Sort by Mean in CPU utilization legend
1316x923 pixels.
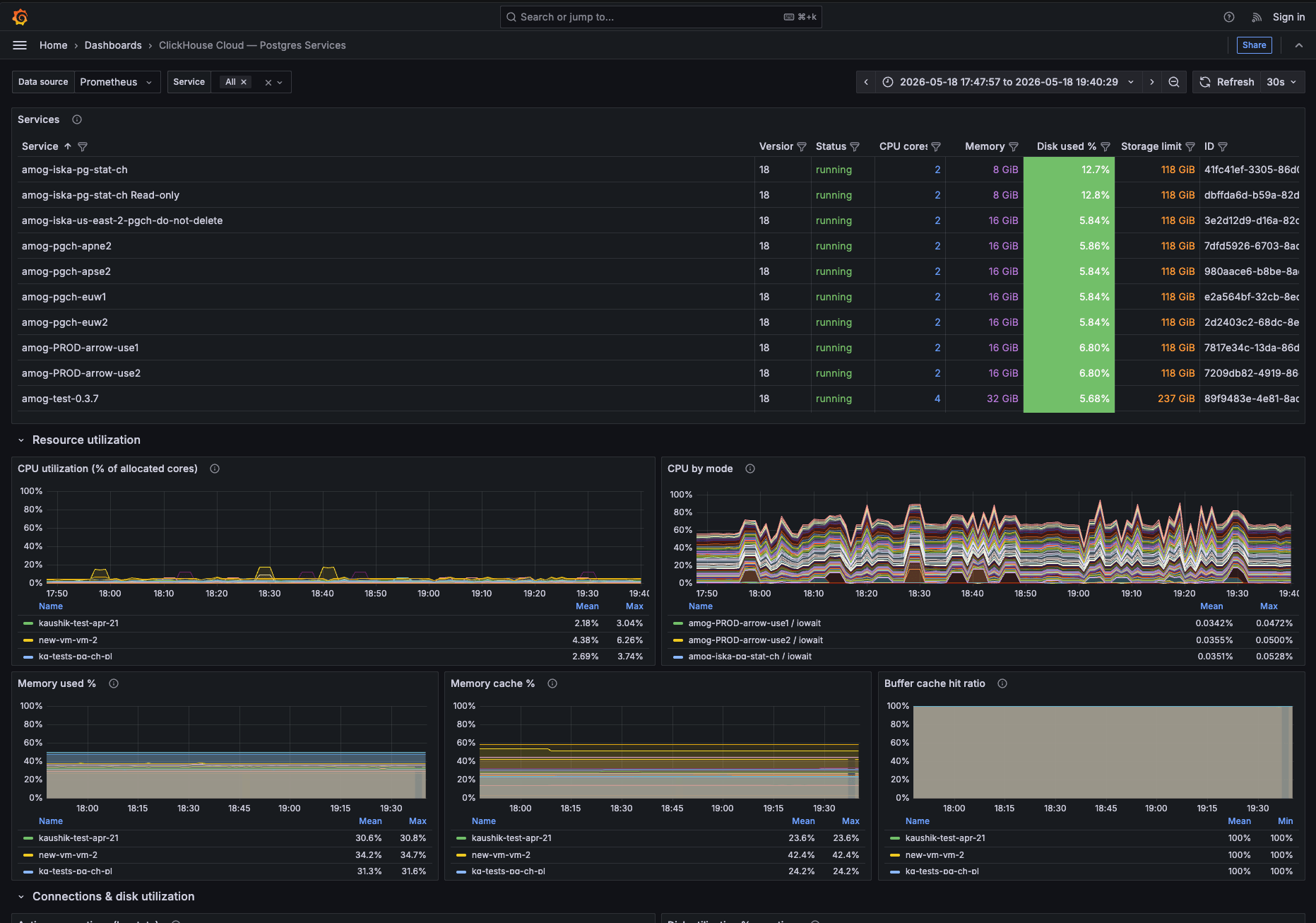(587, 606)
